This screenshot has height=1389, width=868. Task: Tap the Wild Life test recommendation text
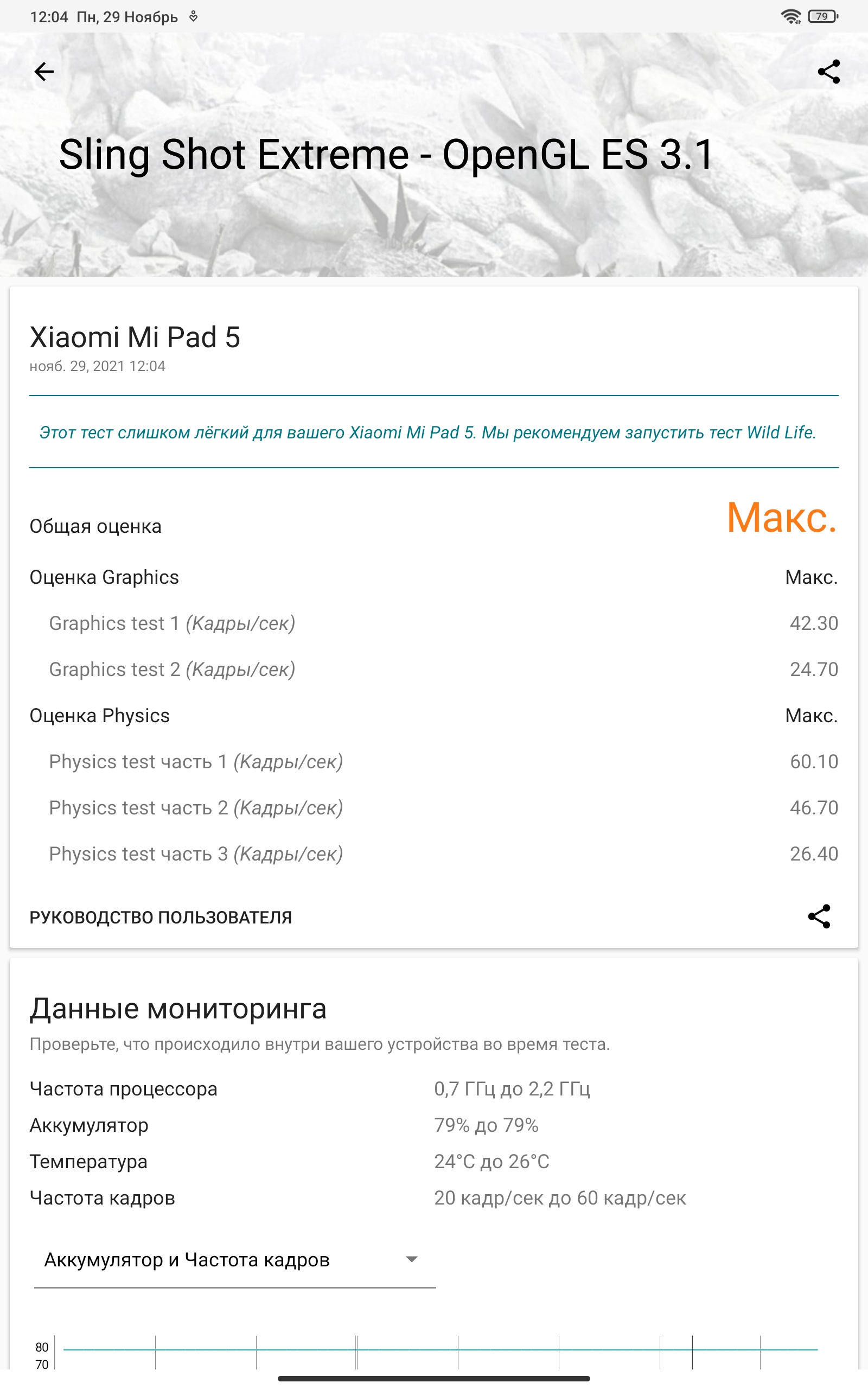point(427,432)
